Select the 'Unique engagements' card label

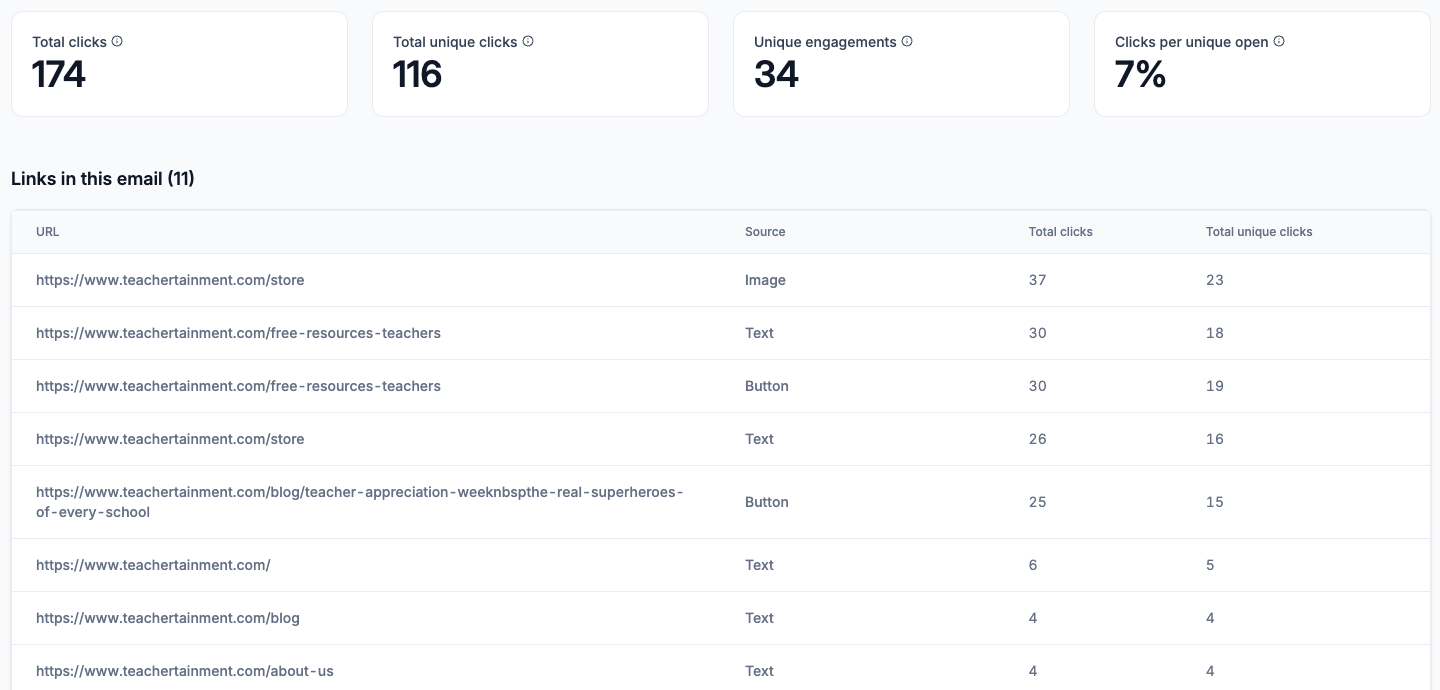(x=825, y=42)
